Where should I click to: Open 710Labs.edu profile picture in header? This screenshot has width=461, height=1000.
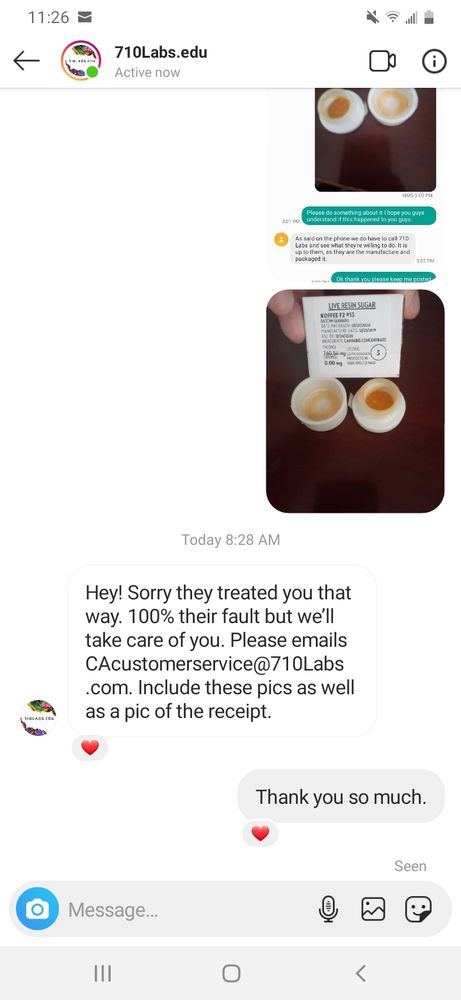(80, 61)
